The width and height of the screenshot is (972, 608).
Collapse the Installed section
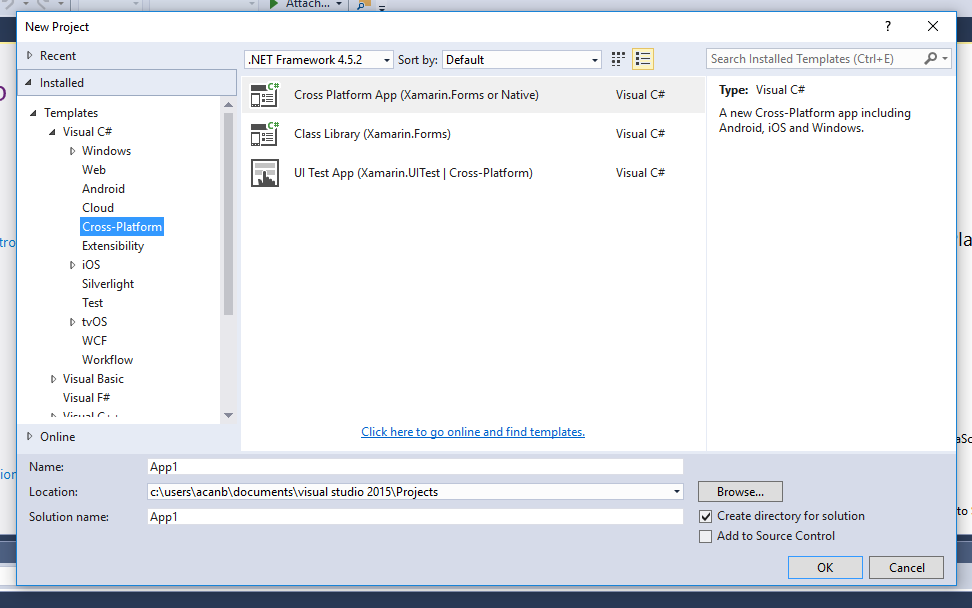point(29,82)
